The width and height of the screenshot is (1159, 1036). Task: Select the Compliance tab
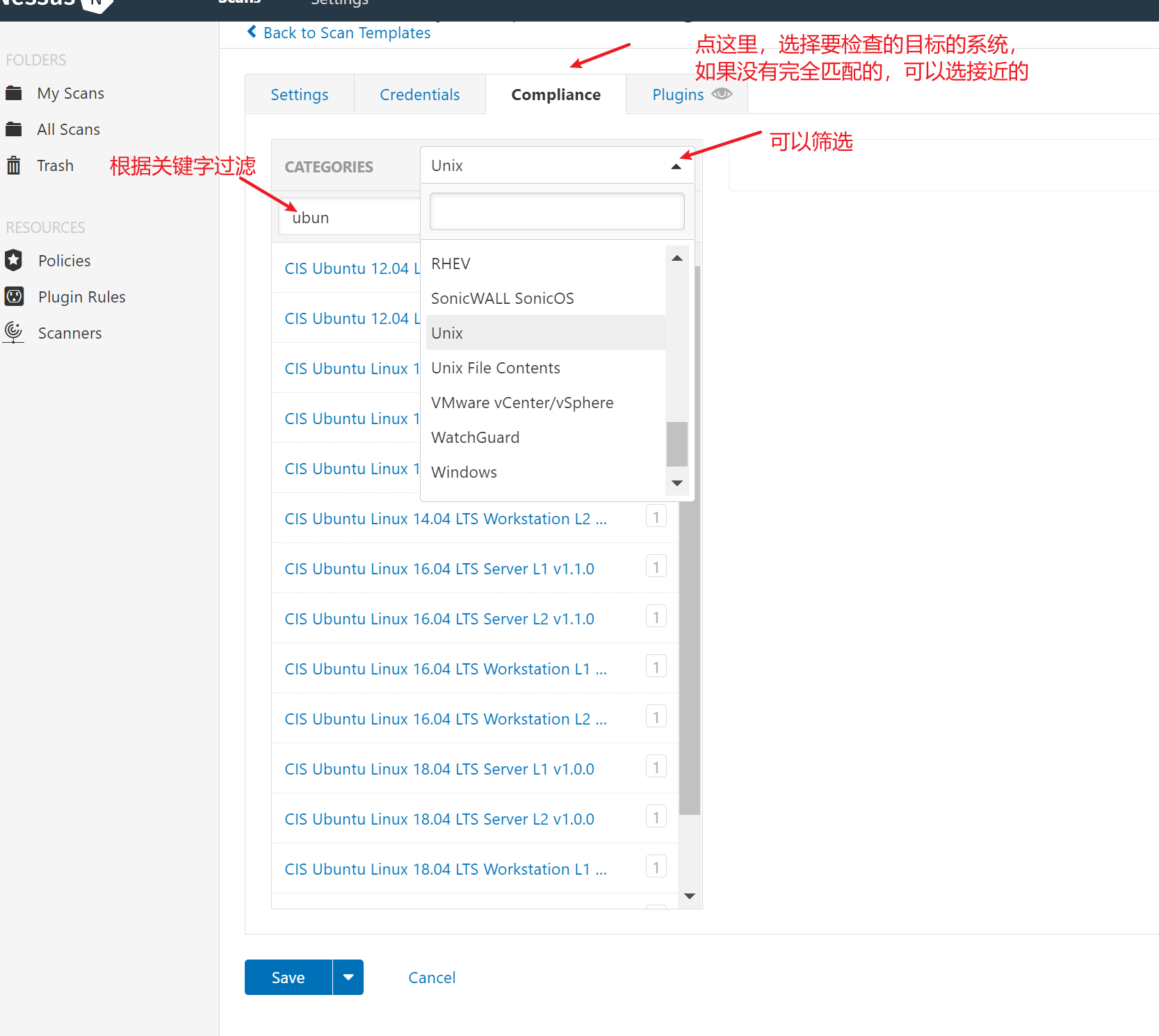pos(556,95)
